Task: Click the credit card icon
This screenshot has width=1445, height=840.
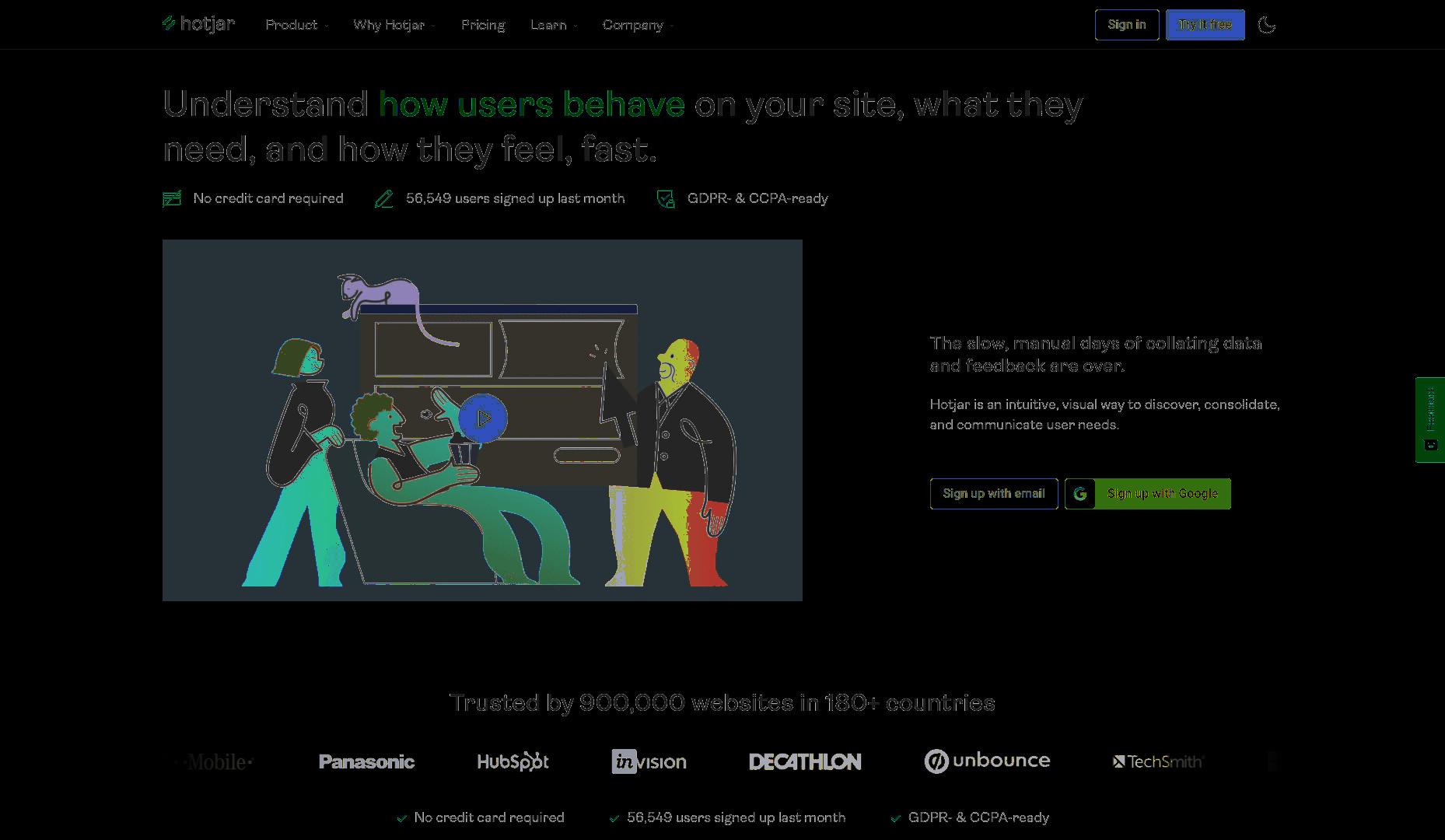Action: 172,199
